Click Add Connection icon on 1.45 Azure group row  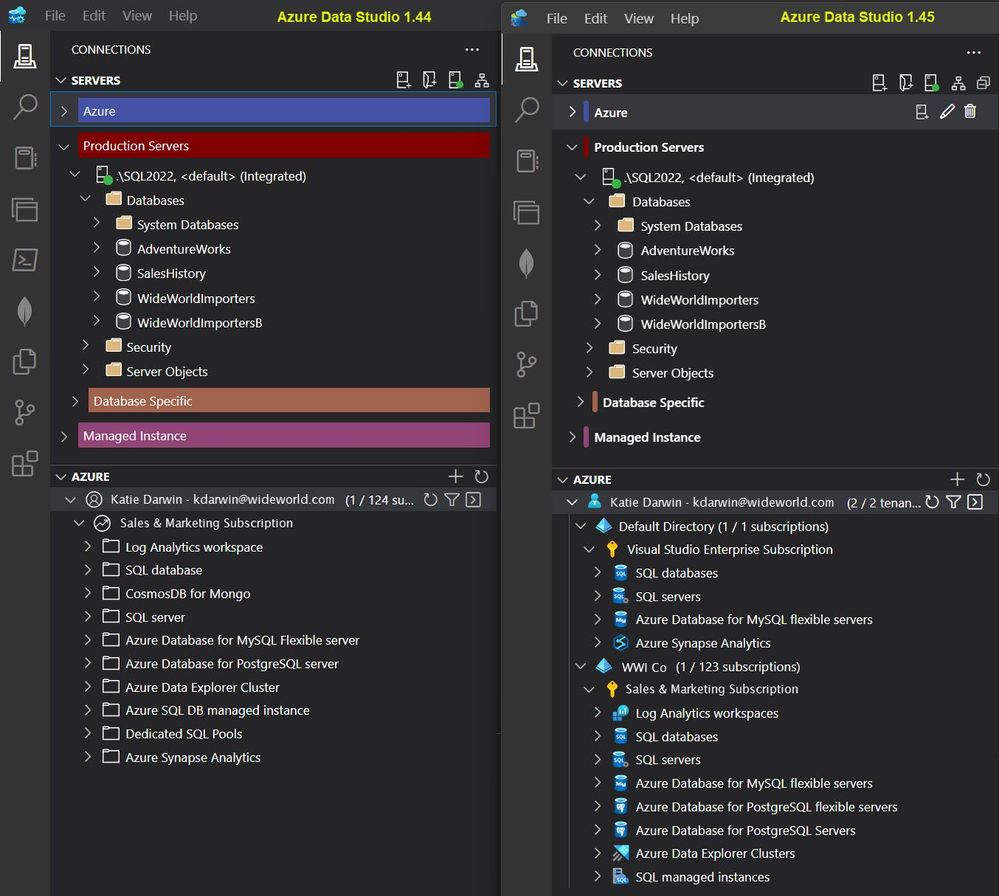pyautogui.click(x=921, y=112)
